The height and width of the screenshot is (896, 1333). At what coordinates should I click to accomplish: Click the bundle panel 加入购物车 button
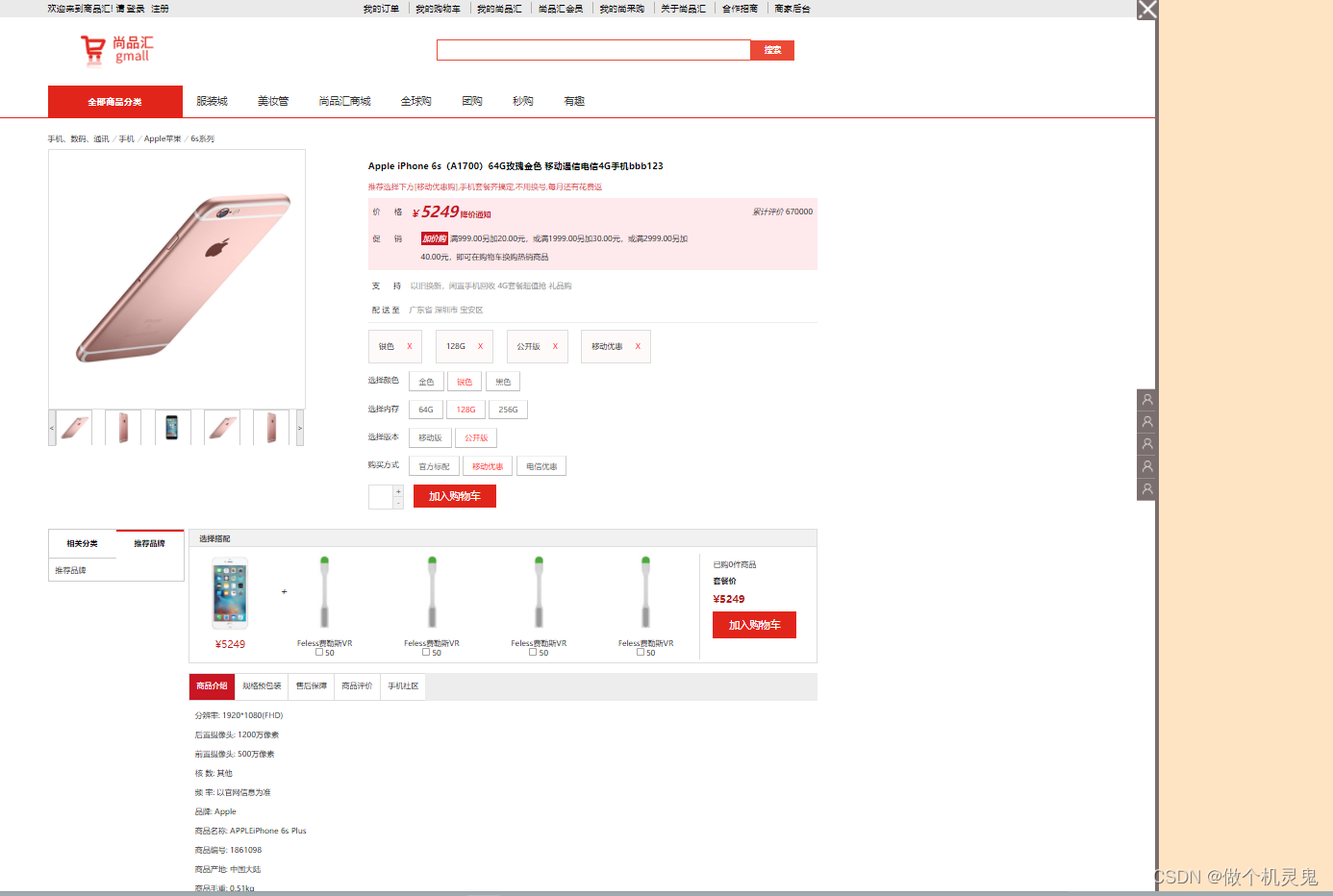(754, 625)
